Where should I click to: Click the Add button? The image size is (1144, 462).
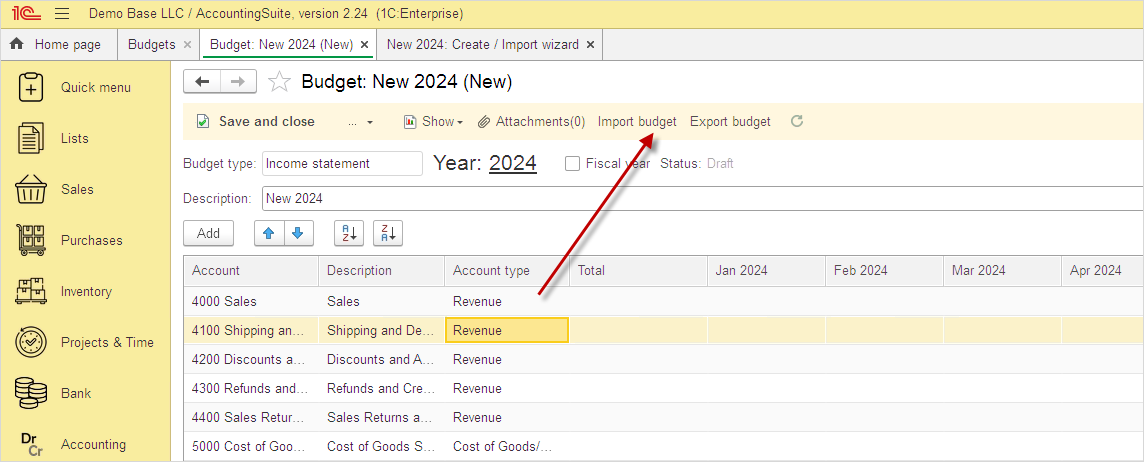click(x=208, y=234)
